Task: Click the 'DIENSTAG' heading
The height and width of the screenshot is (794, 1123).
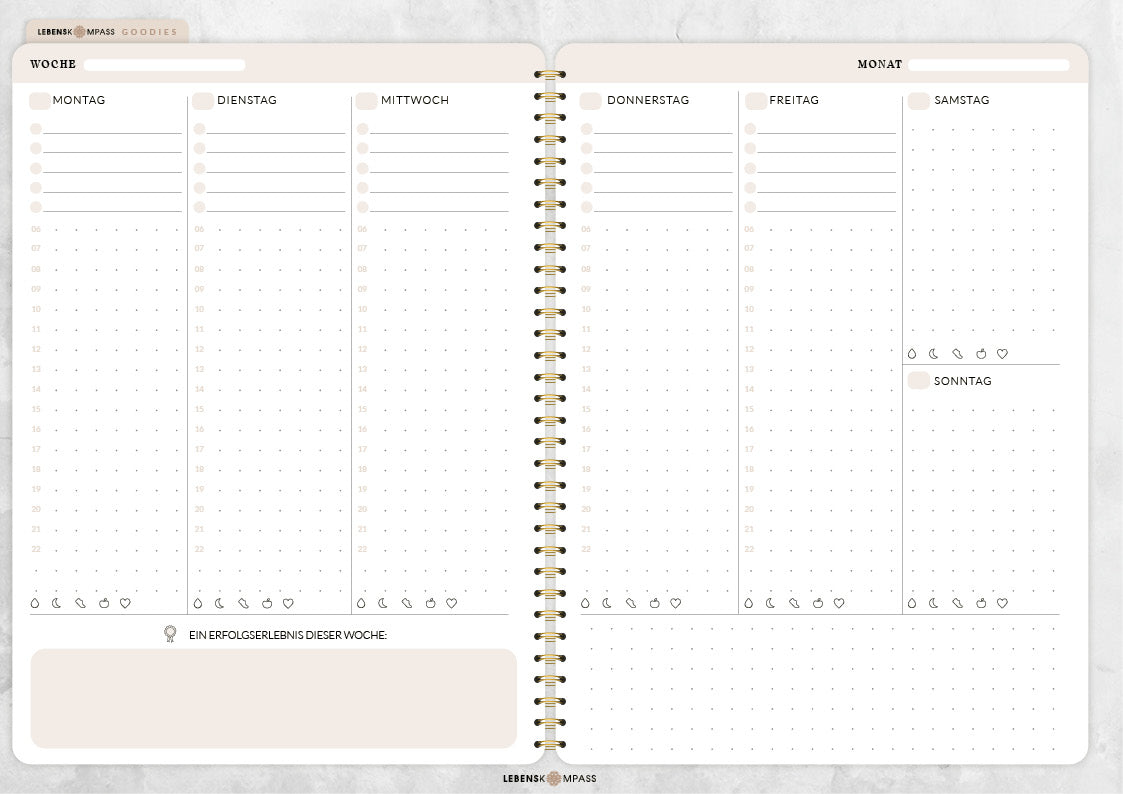Action: pos(247,100)
